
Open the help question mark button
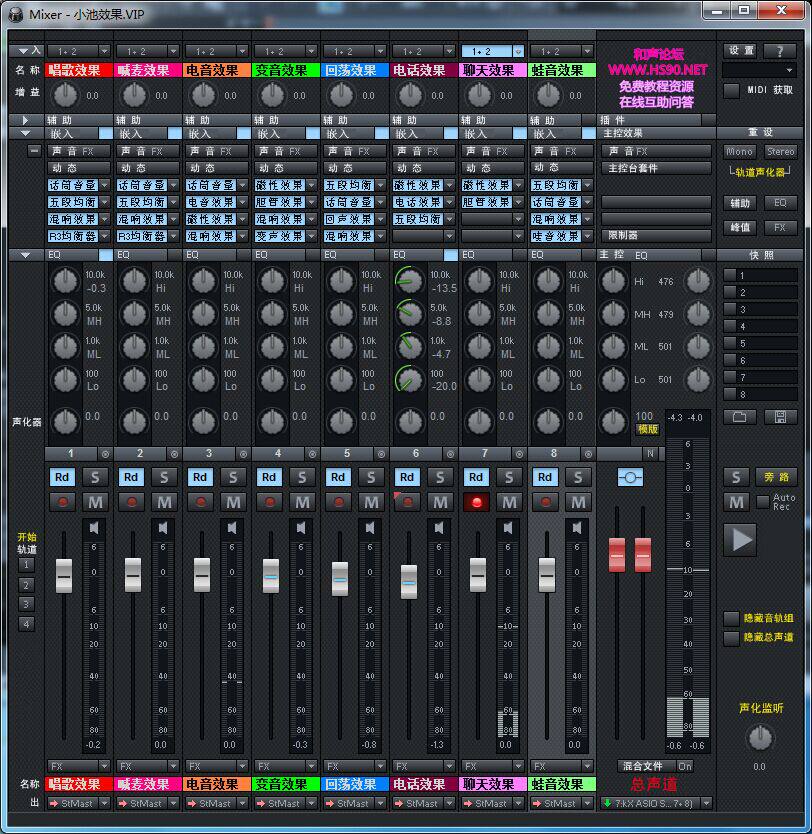point(780,51)
